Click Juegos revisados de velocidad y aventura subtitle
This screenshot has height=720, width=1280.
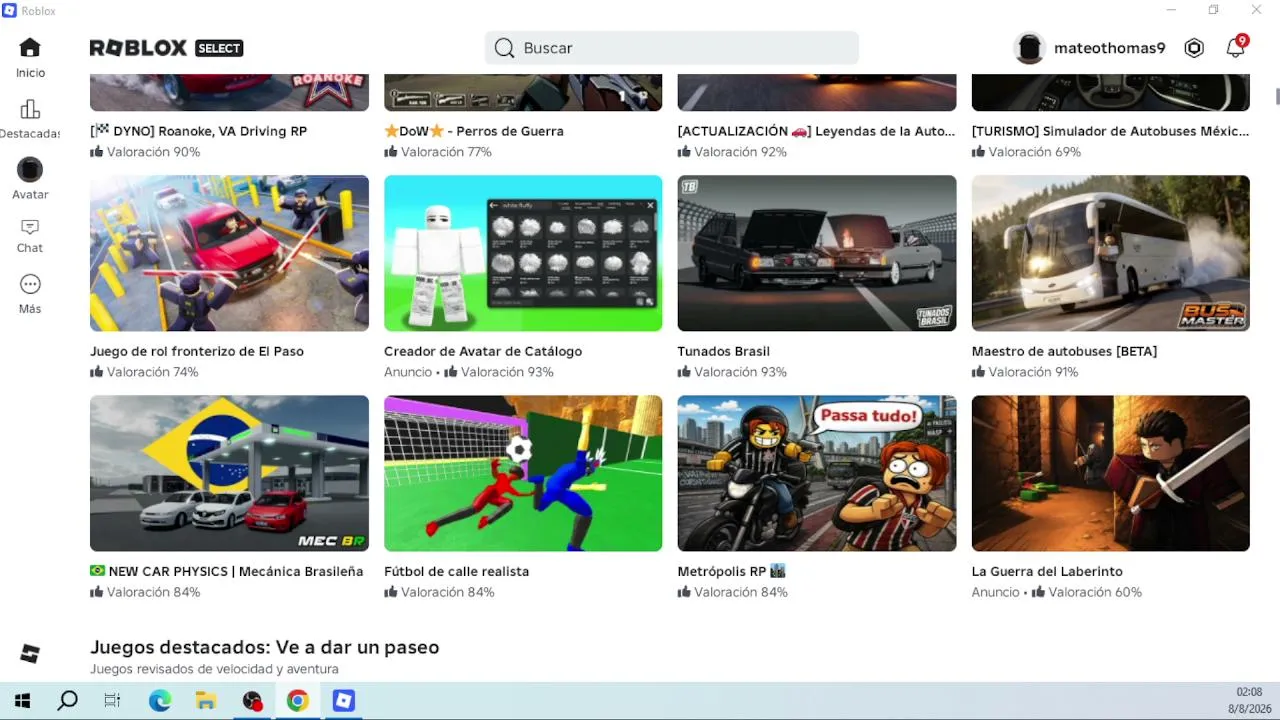(x=214, y=669)
